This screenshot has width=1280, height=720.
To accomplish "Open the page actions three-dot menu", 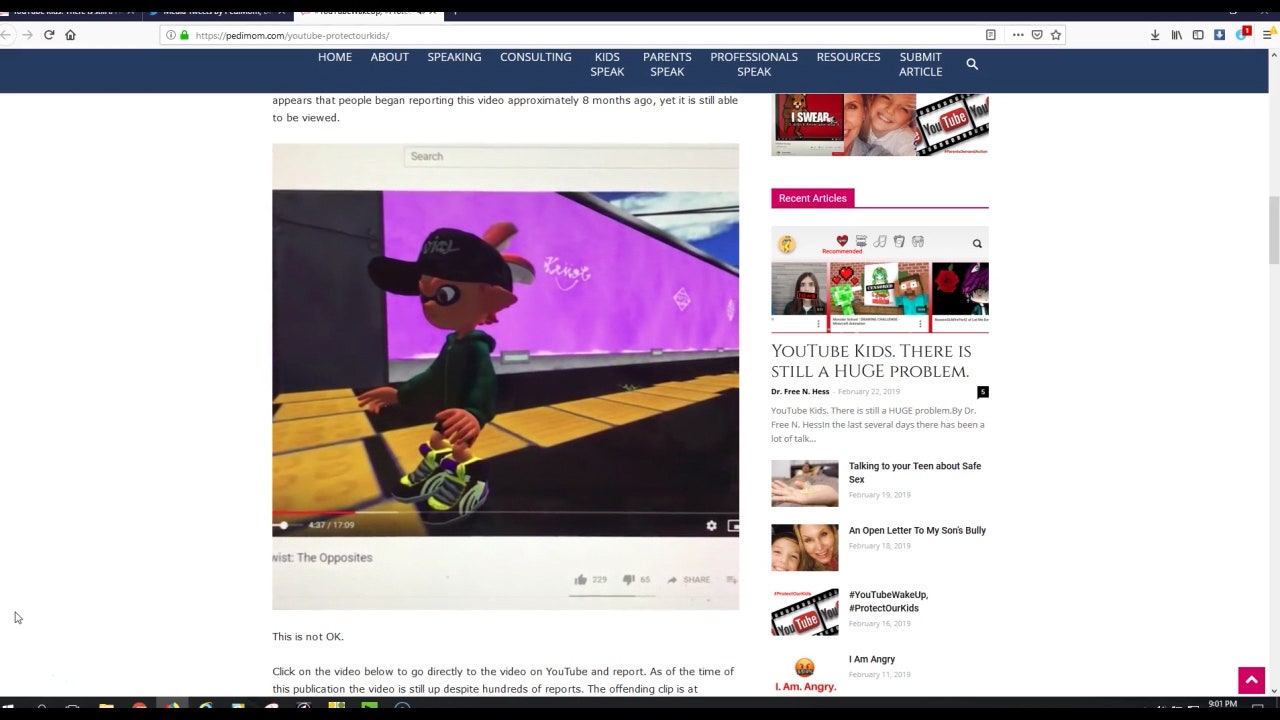I will point(1018,35).
